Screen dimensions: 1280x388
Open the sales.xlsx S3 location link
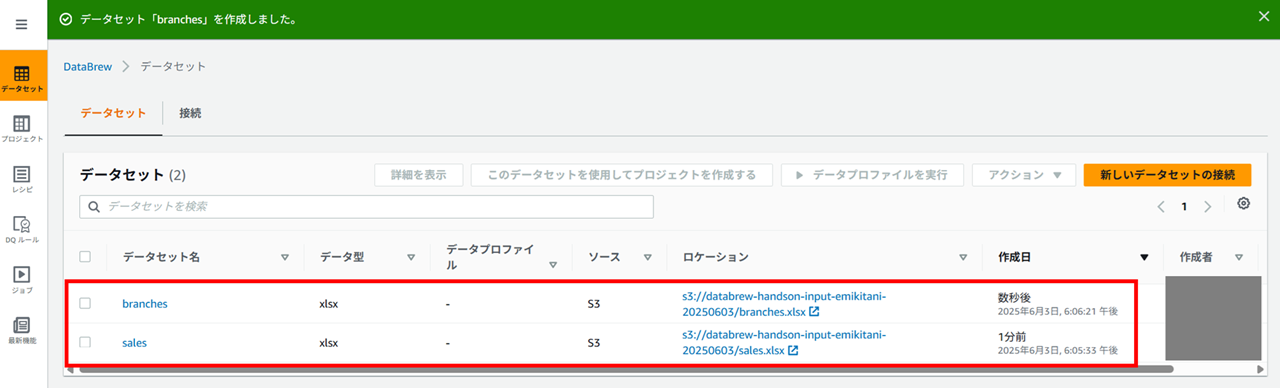coord(784,342)
